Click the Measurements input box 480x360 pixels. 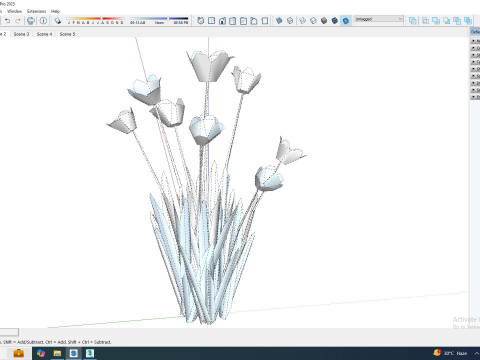coord(9,332)
